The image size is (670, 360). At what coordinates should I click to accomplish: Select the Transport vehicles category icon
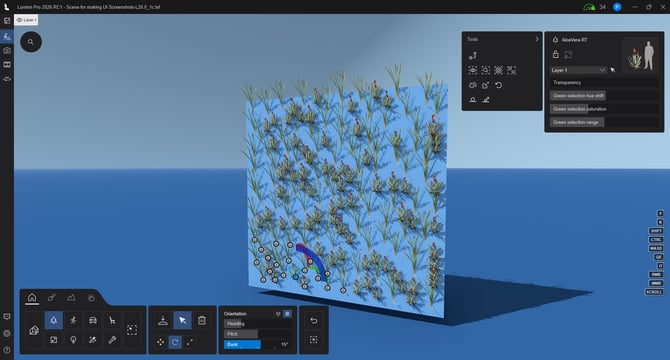[93, 320]
